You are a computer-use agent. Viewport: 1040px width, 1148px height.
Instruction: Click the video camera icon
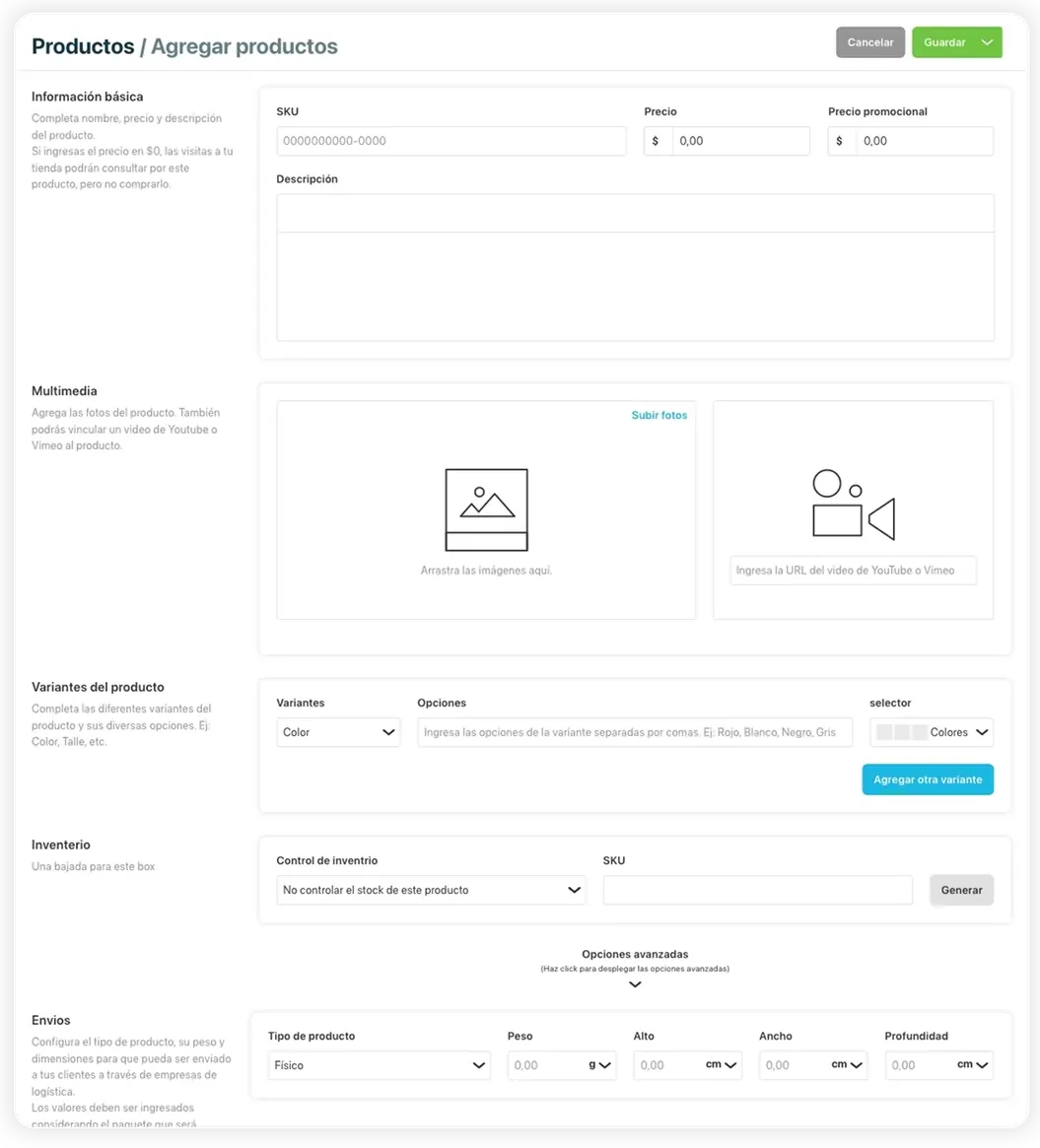click(x=854, y=505)
